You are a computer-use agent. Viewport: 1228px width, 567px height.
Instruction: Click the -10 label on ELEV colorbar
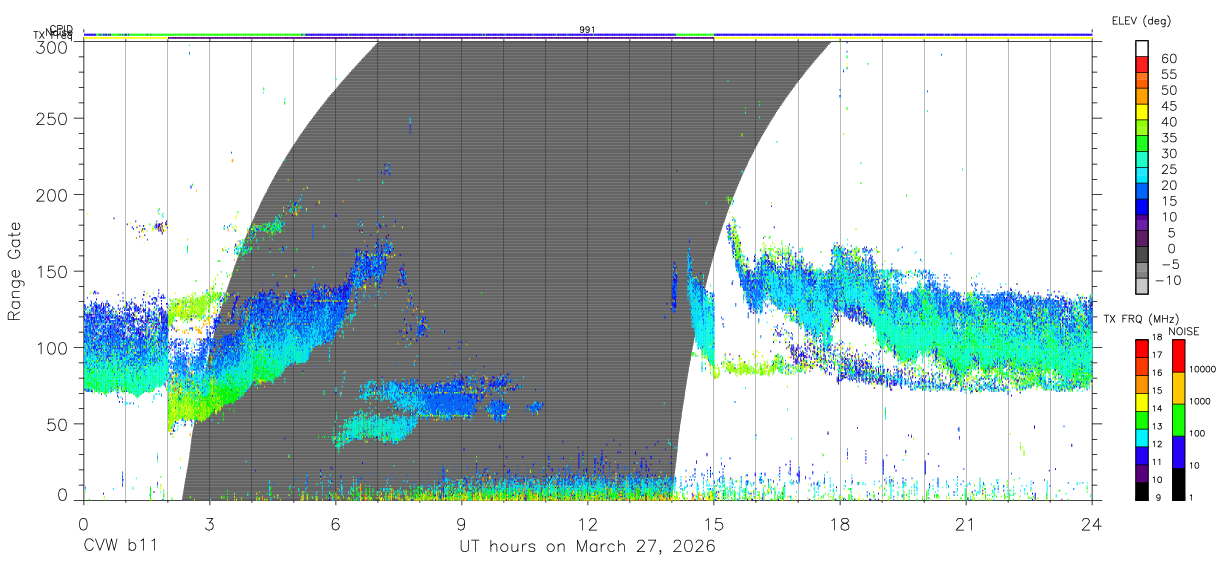pos(1168,280)
